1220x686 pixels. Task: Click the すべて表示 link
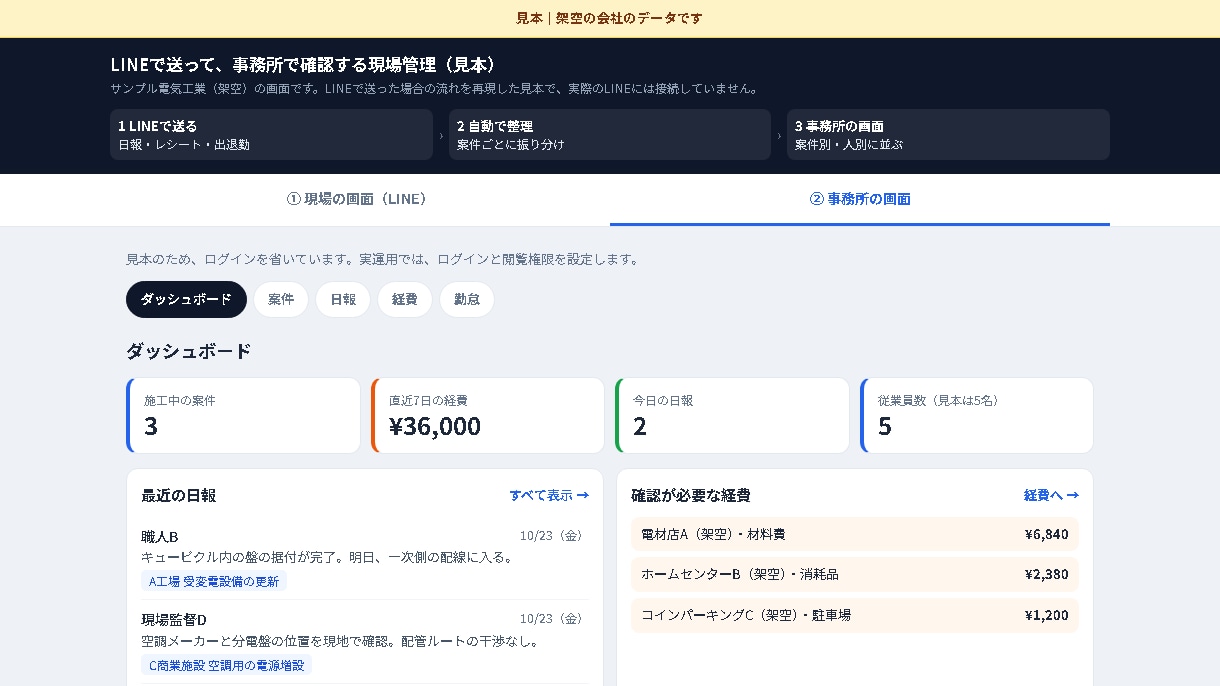pos(549,495)
